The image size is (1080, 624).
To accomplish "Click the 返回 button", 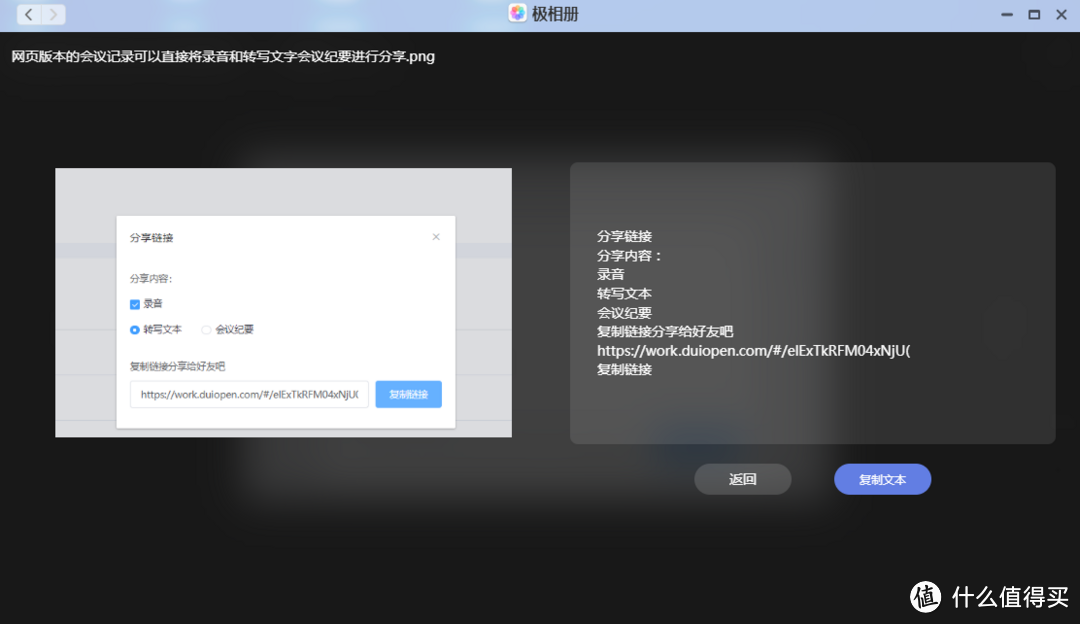I will pos(742,479).
